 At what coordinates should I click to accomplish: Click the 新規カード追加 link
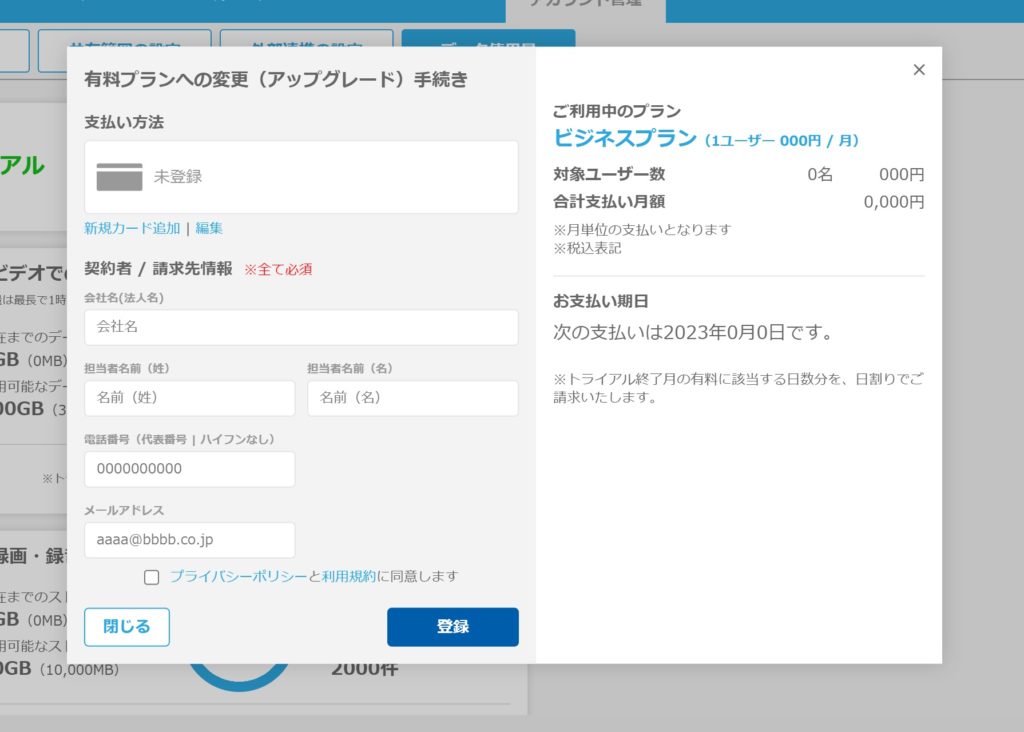click(132, 228)
